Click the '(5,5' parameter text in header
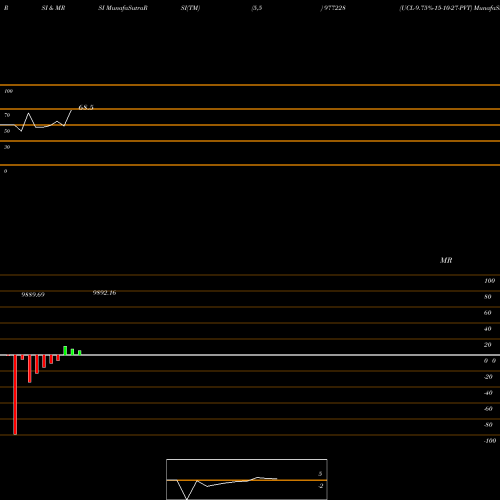This screenshot has width=500, height=500. click(257, 8)
